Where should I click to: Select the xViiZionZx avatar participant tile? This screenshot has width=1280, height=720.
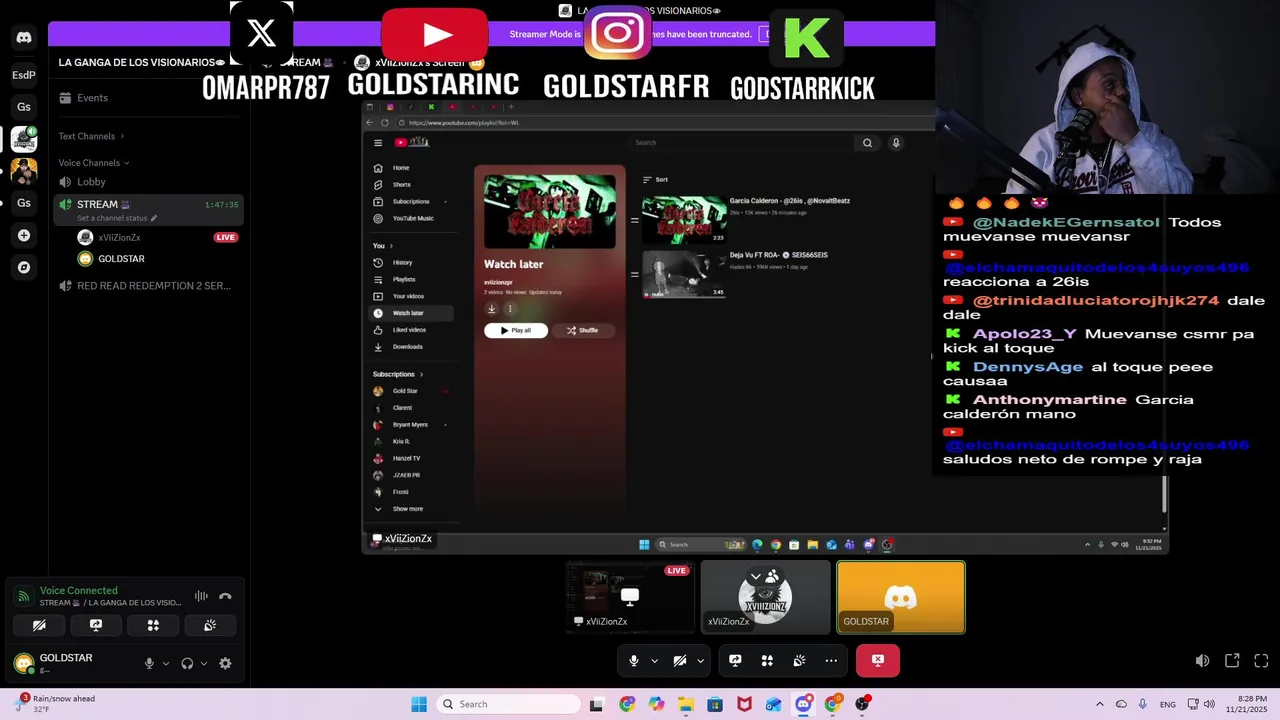coord(766,597)
